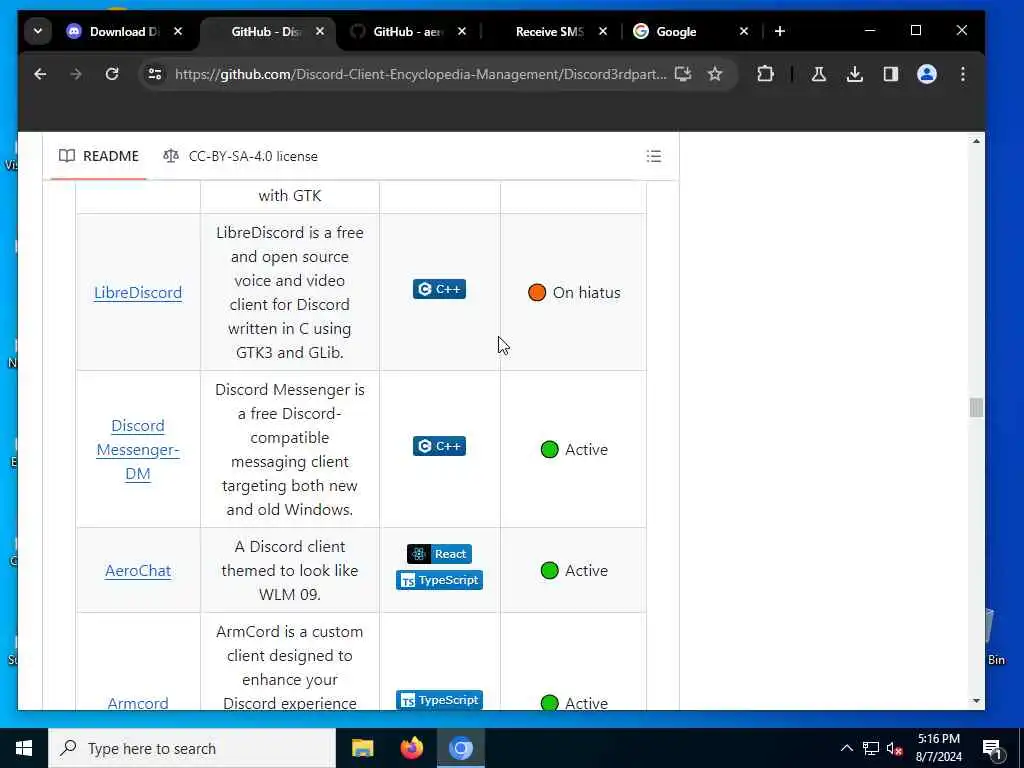1024x768 pixels.
Task: Click the taskbar clock 5:16 PM
Action: click(x=938, y=739)
